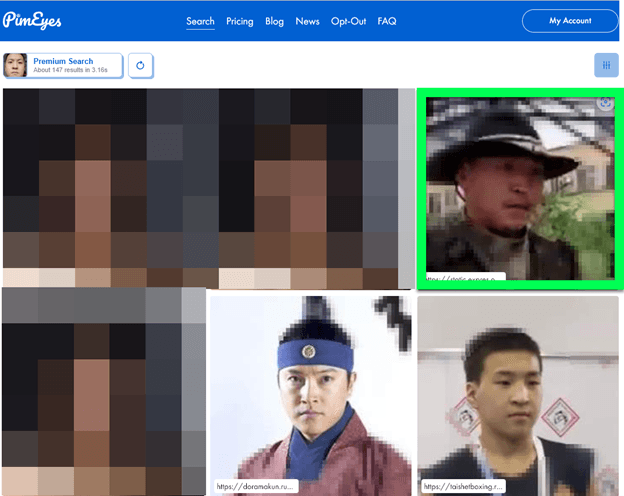Click the My Account button
Viewport: 624px width, 496px height.
[570, 21]
